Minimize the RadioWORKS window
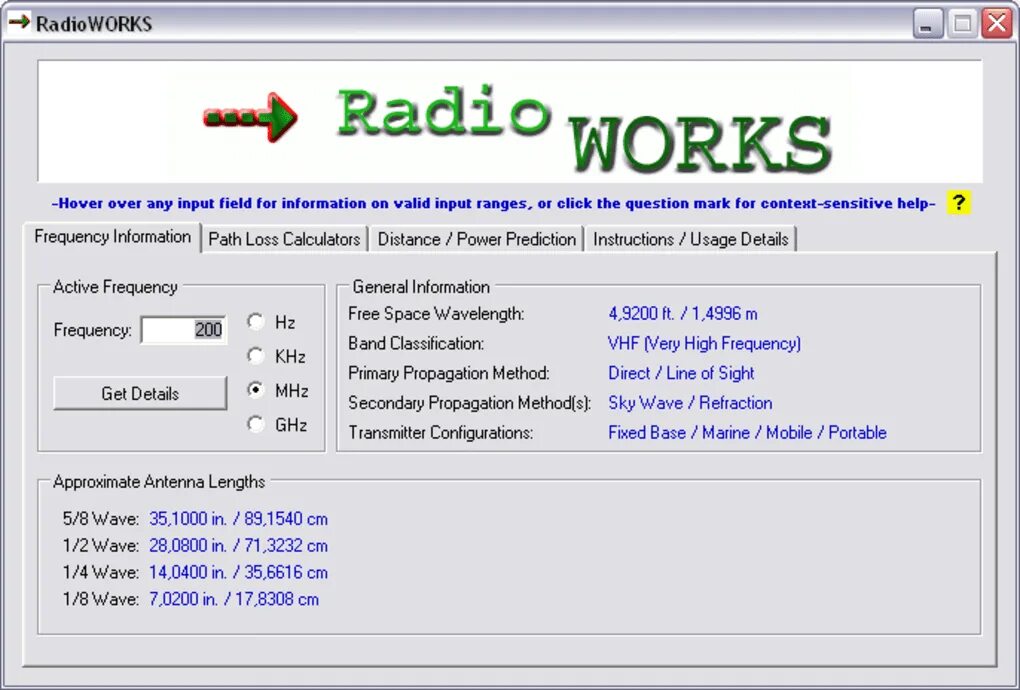This screenshot has height=690, width=1020. click(x=927, y=24)
